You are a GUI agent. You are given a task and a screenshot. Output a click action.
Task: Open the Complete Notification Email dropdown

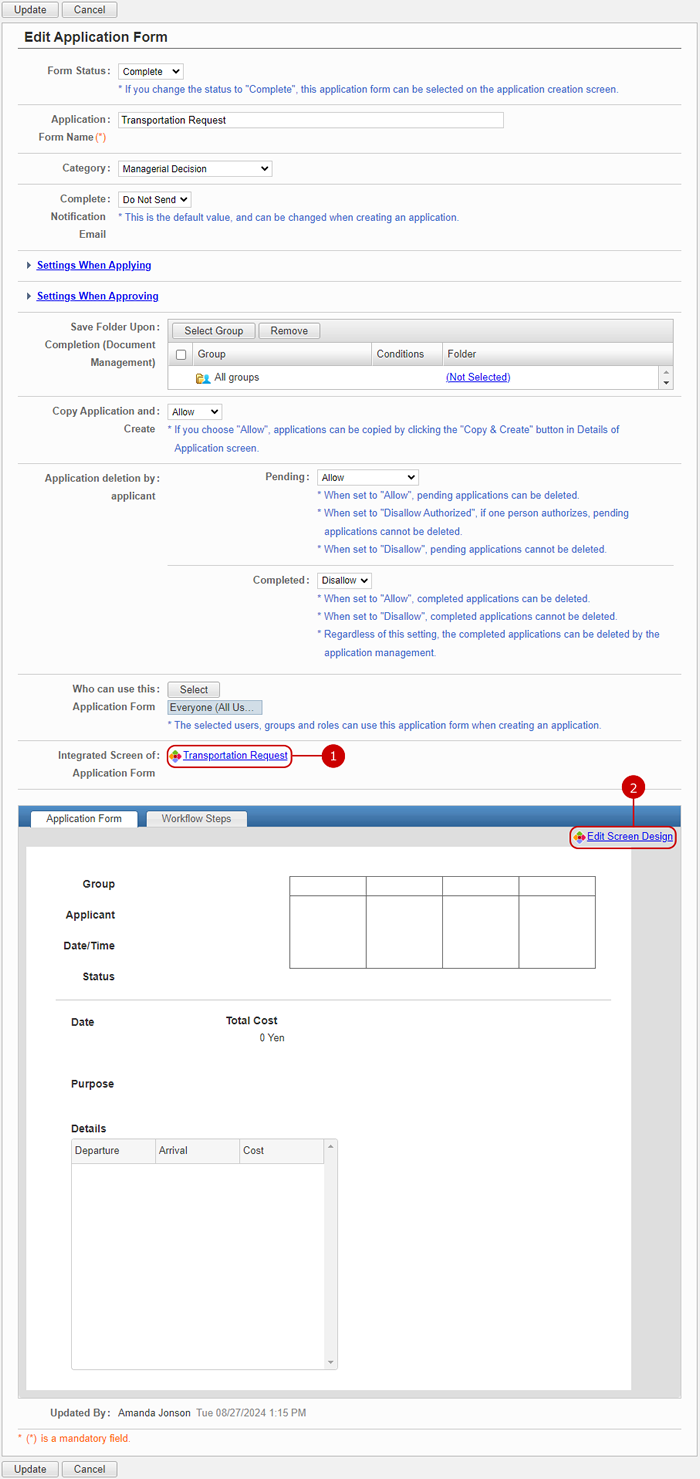point(155,200)
